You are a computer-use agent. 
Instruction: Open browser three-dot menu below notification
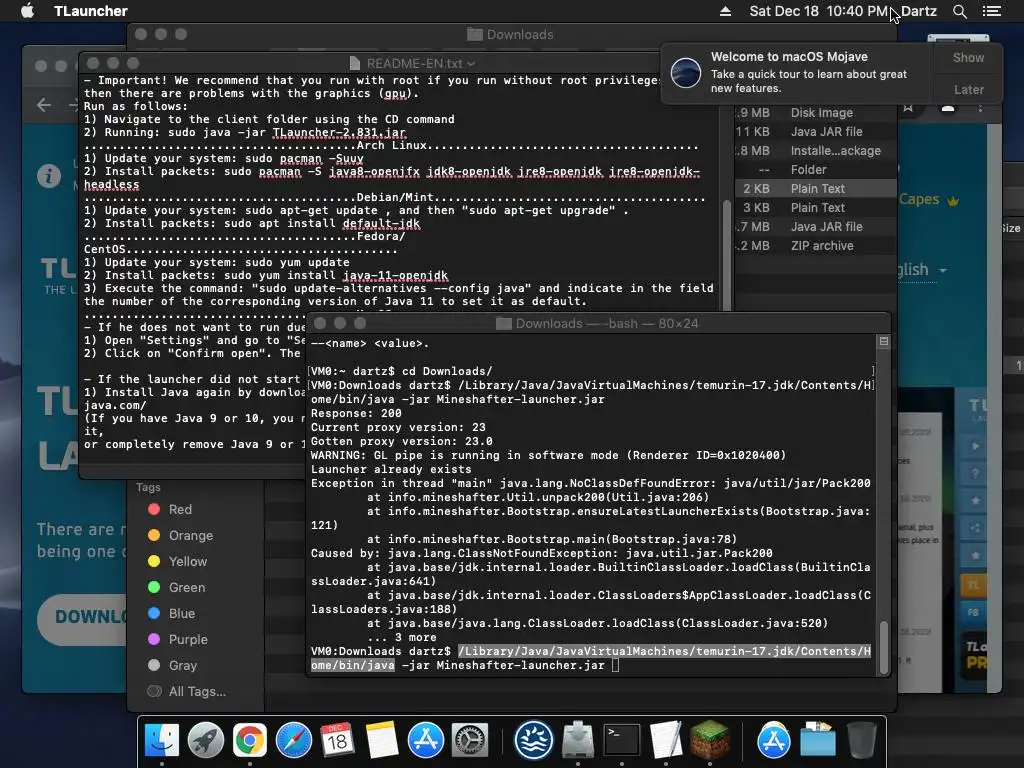click(980, 108)
